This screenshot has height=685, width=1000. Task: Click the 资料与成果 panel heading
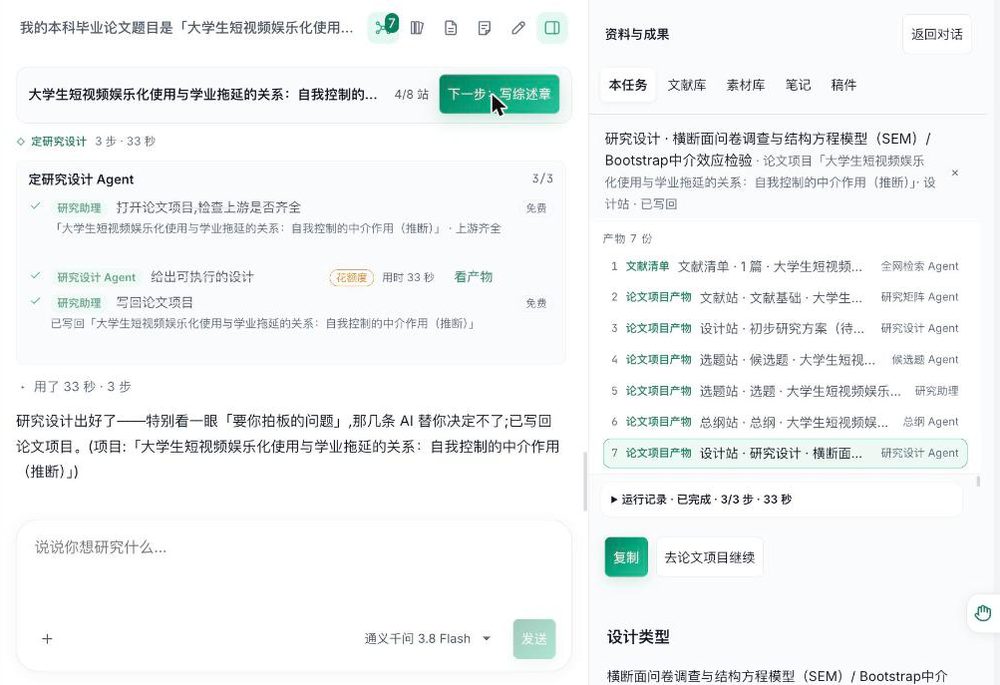[x=637, y=34]
